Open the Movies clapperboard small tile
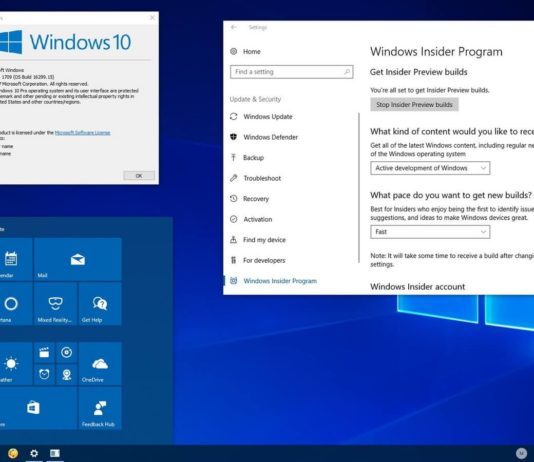This screenshot has height=462, width=534. (44, 352)
